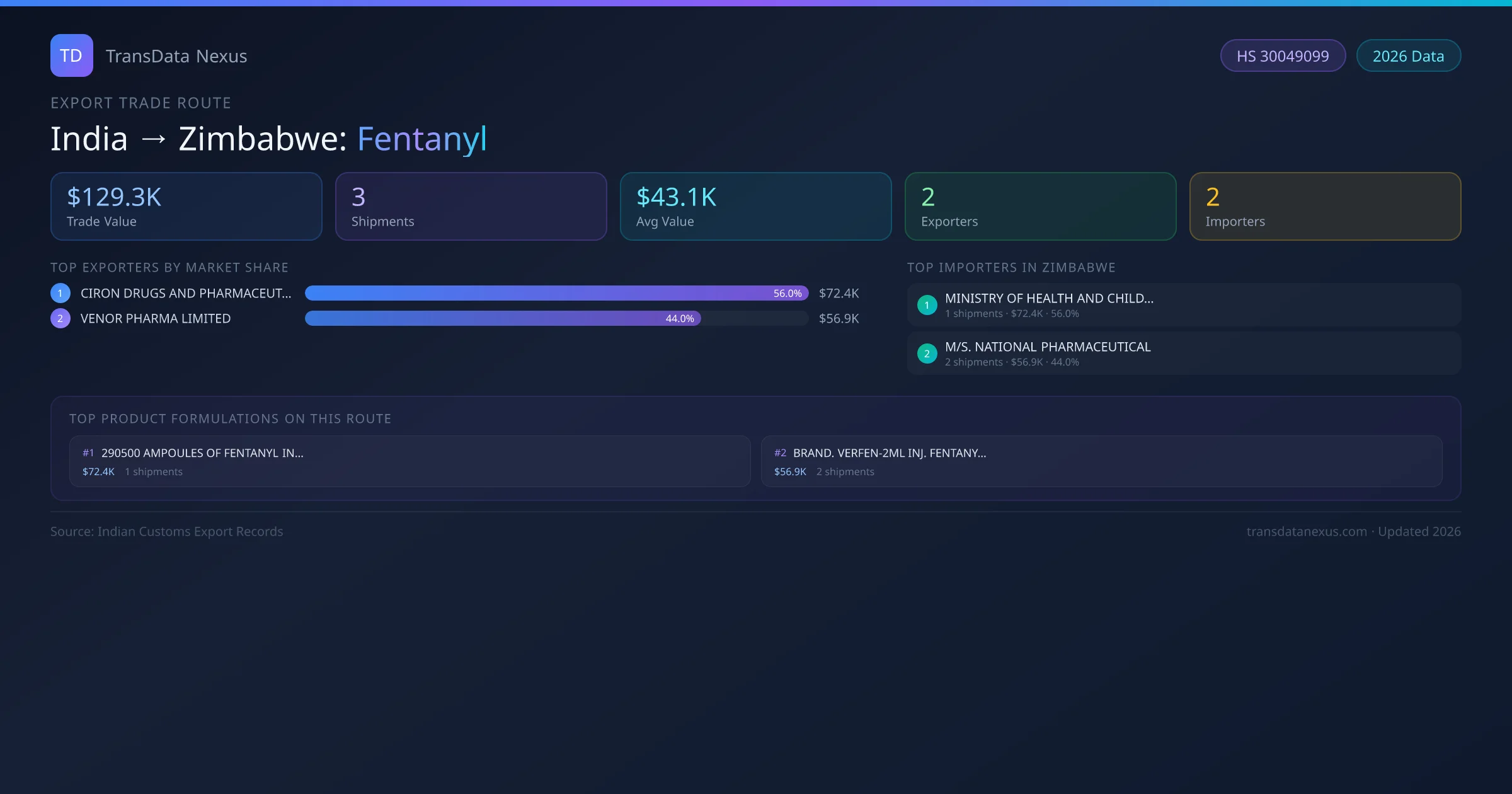
Task: Click the green rank 1 importer badge
Action: (x=927, y=305)
